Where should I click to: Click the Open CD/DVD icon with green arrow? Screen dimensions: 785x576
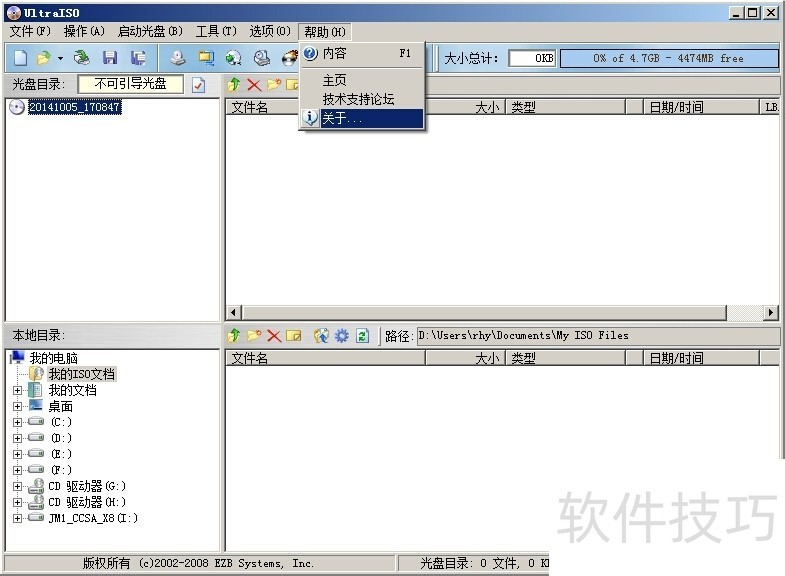82,58
